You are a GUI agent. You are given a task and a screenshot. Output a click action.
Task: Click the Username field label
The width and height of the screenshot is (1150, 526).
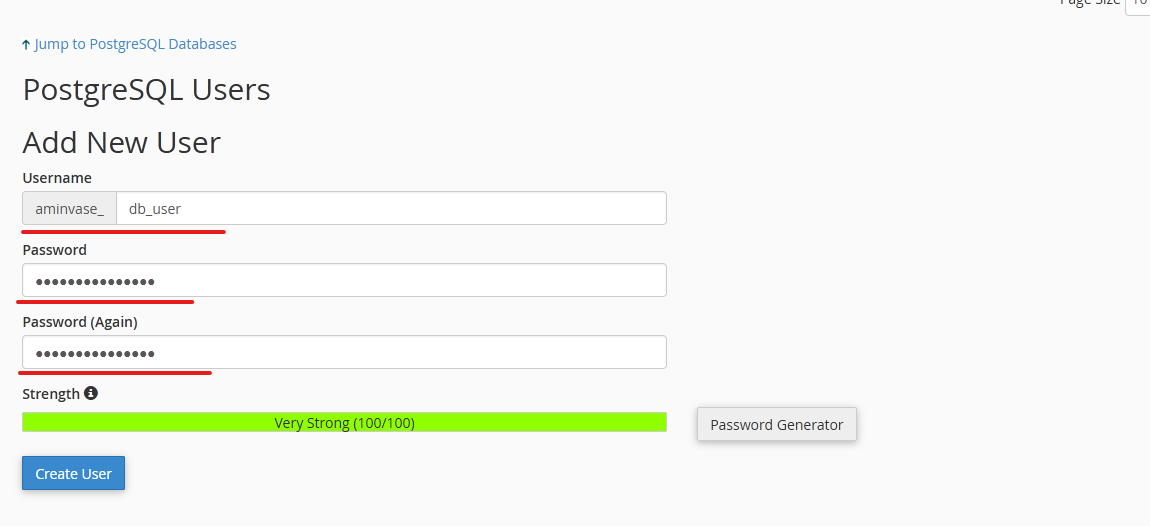(x=57, y=178)
